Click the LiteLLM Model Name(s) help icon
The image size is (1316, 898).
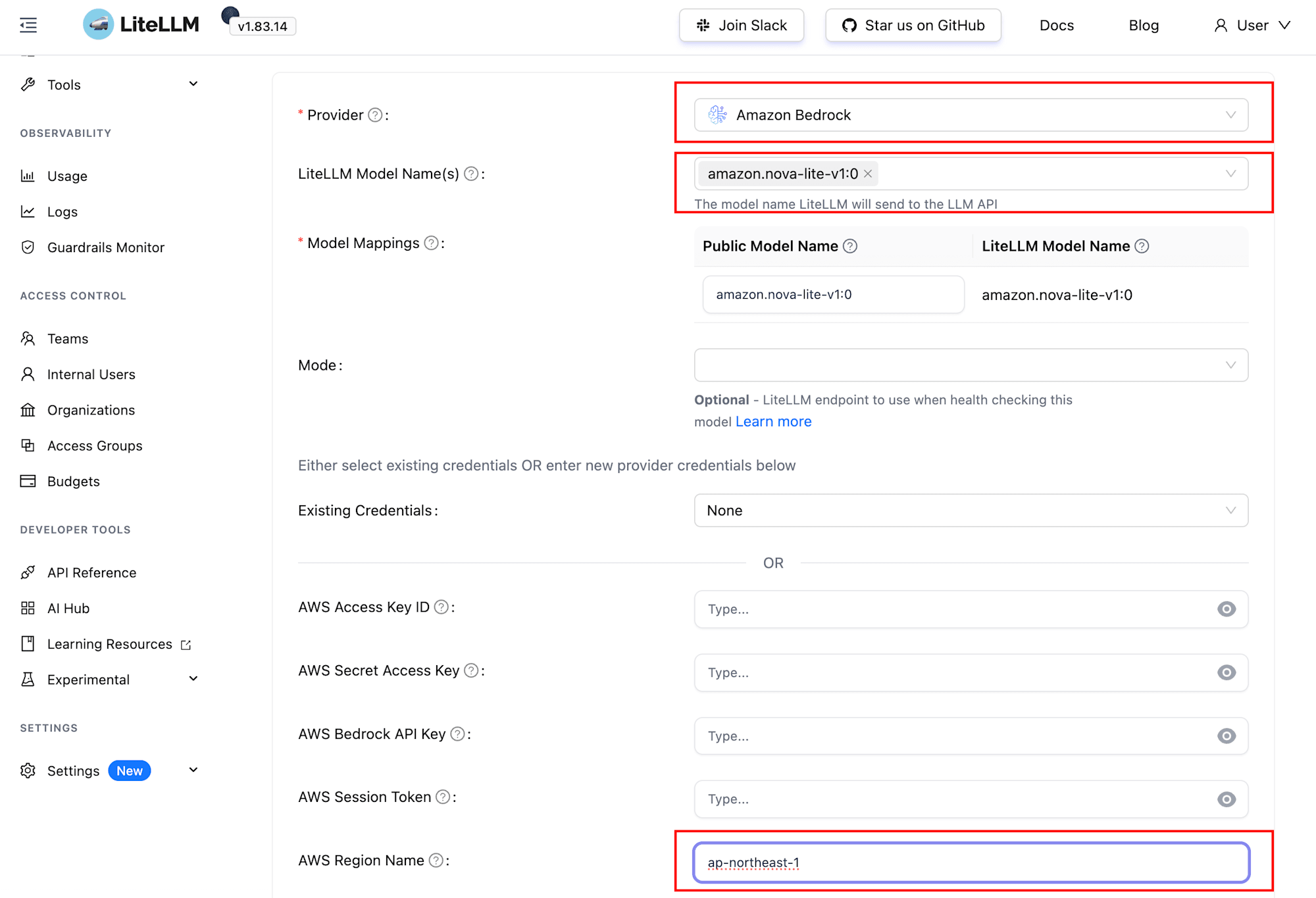[471, 174]
